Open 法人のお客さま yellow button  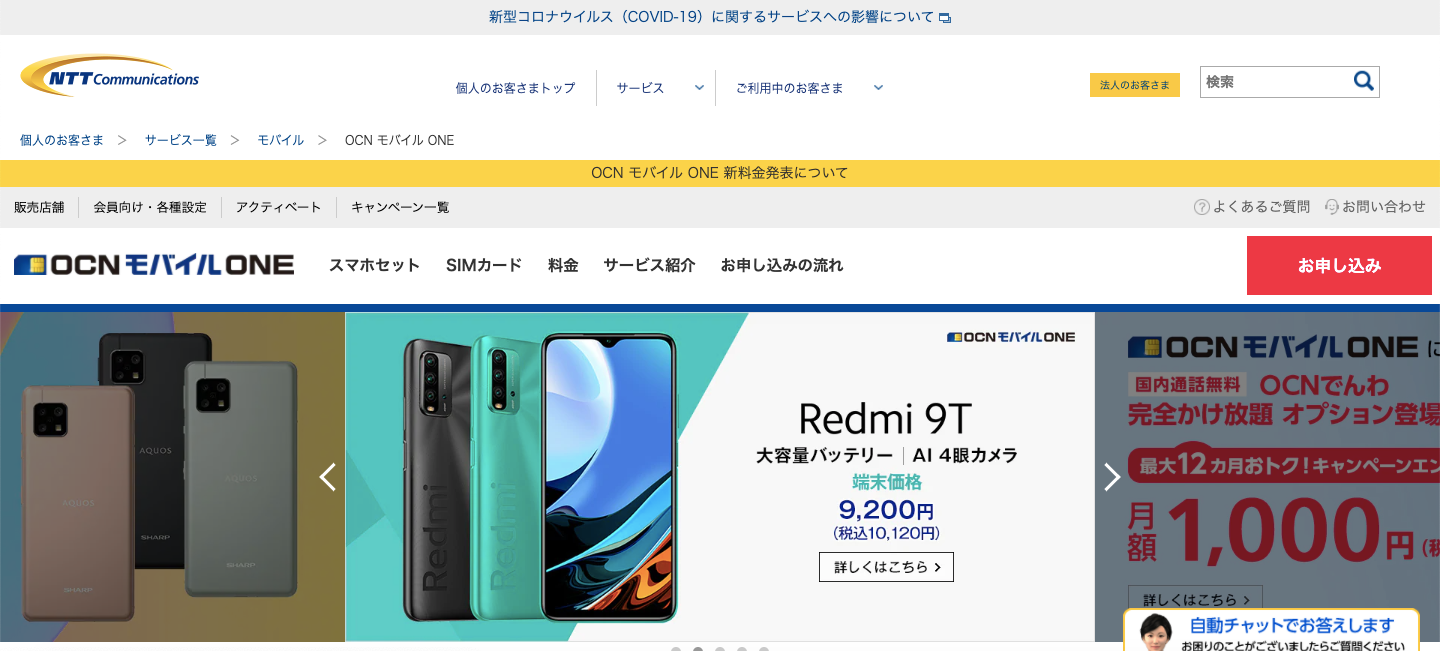pyautogui.click(x=1135, y=85)
